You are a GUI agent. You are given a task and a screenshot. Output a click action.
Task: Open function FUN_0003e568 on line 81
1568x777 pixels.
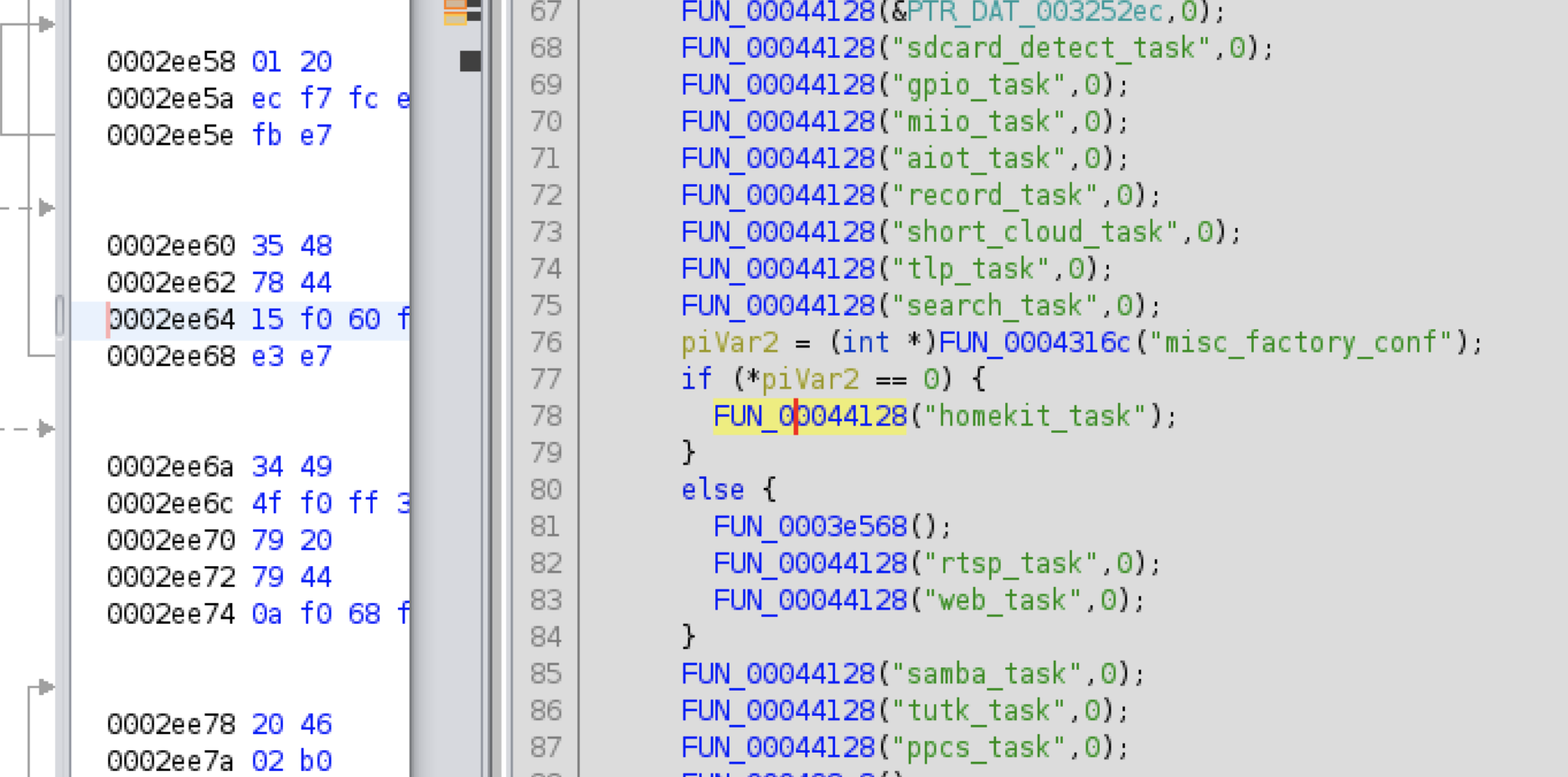tap(810, 527)
